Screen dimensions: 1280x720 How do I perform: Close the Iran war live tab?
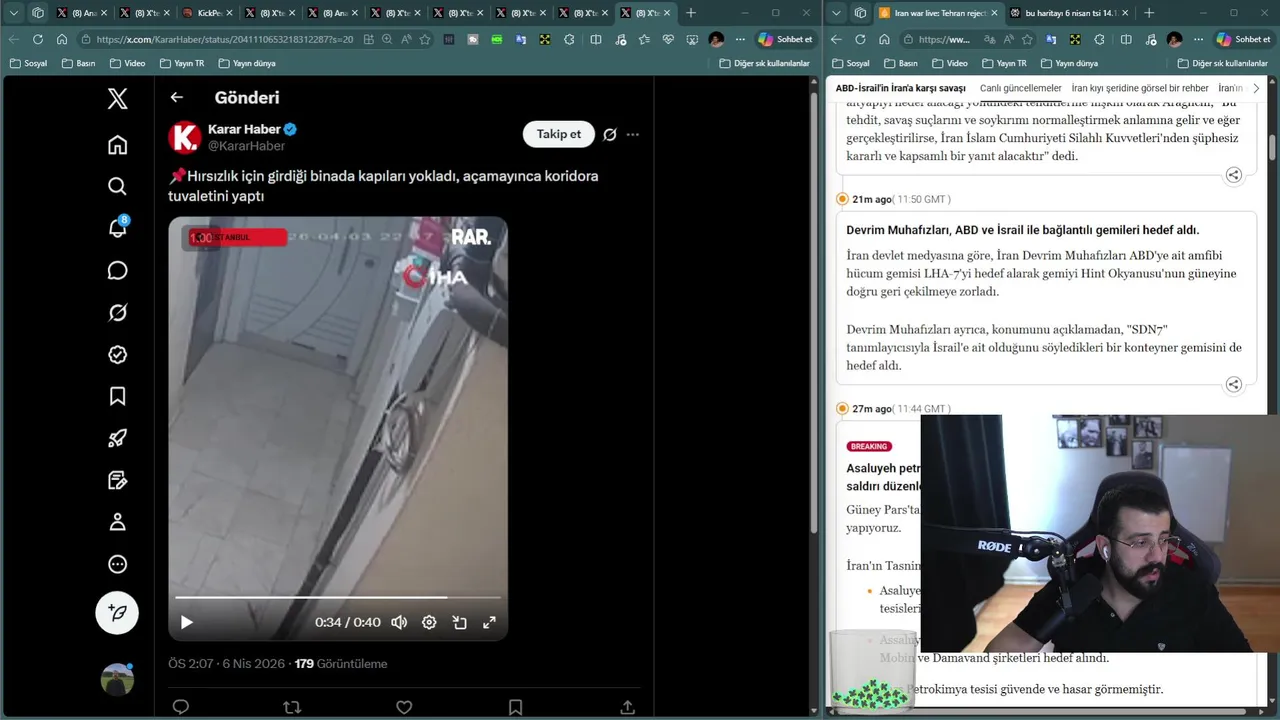994,13
